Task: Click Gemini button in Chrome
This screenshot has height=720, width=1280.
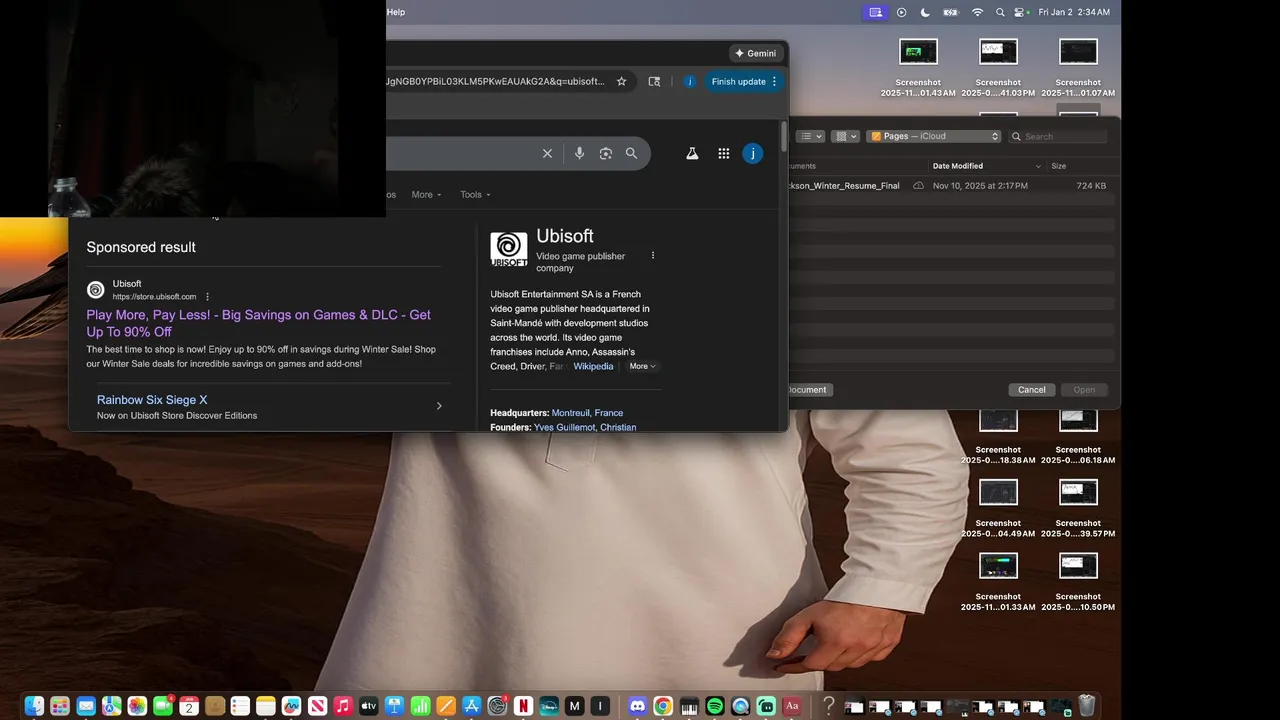Action: click(x=755, y=53)
